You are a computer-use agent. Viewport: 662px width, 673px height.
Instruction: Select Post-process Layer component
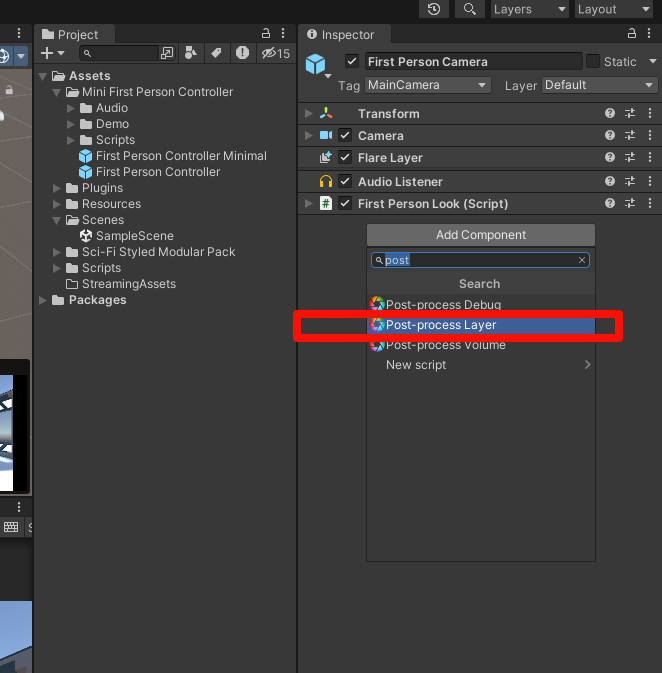click(x=481, y=325)
